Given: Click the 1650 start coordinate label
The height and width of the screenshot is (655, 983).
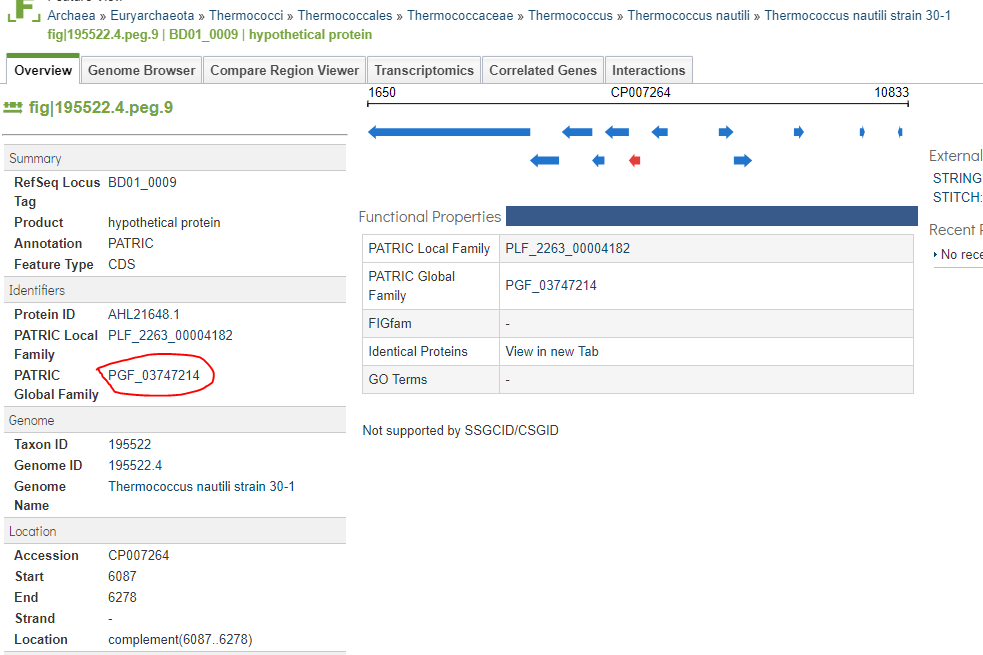Looking at the screenshot, I should click(x=382, y=92).
